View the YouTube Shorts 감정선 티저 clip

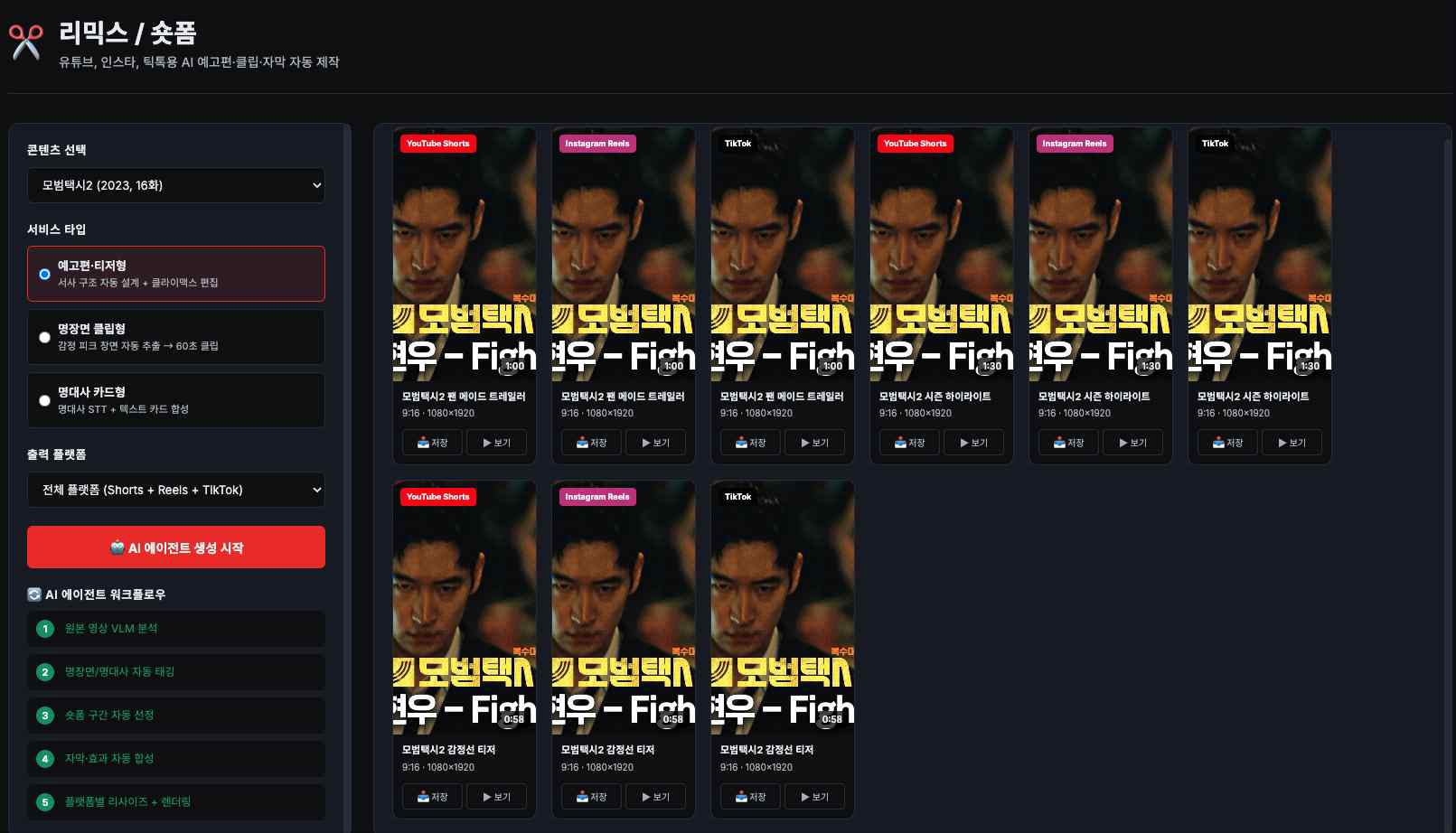pyautogui.click(x=496, y=797)
